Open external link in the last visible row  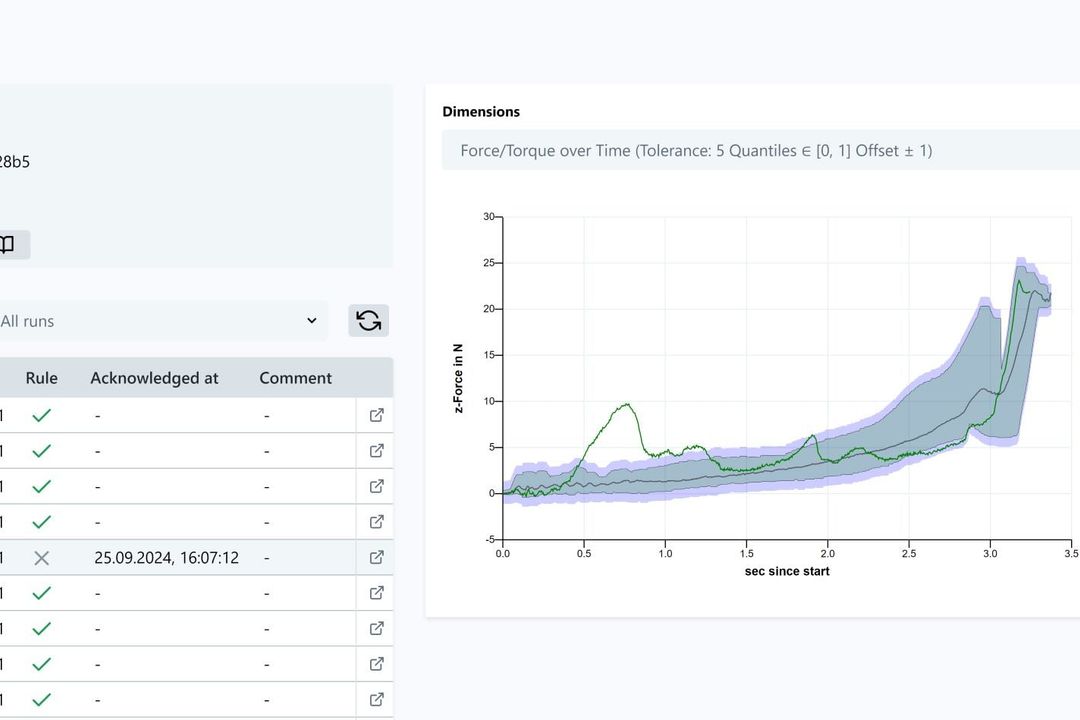[x=377, y=699]
